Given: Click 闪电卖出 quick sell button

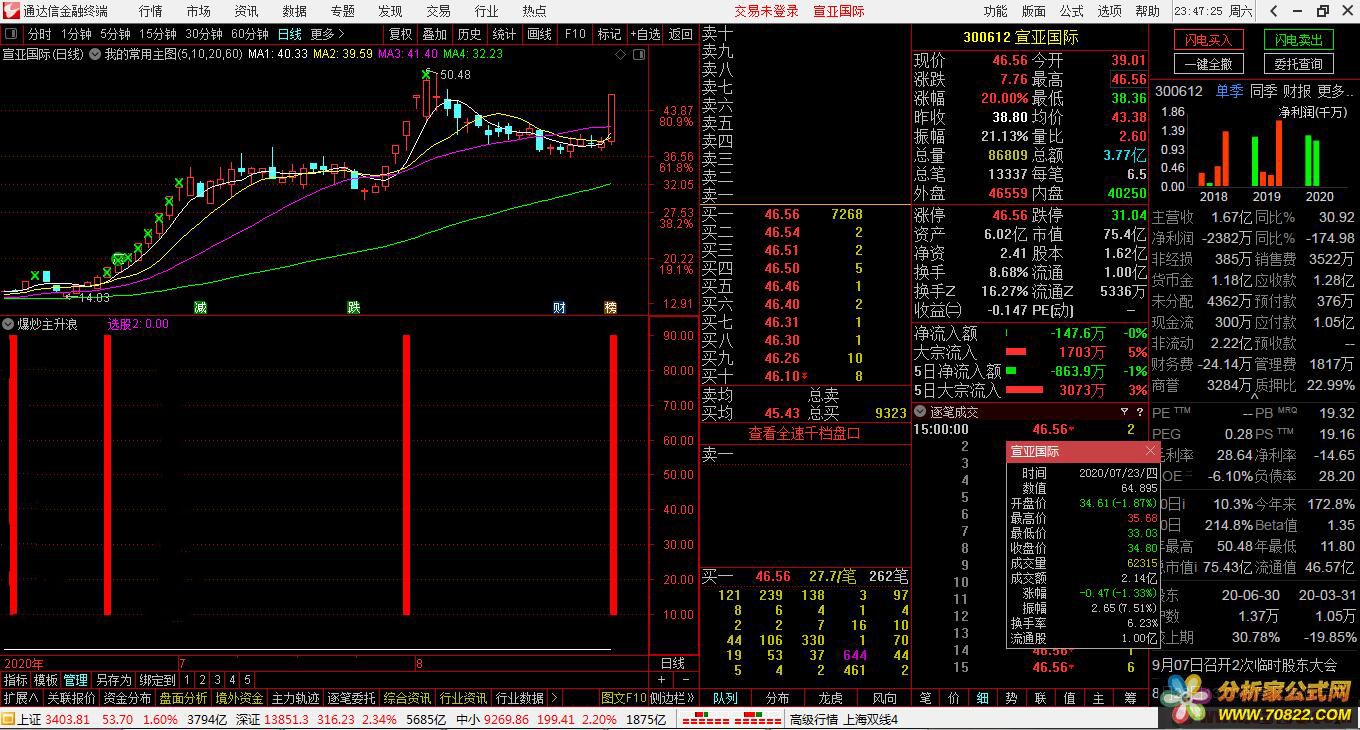Looking at the screenshot, I should coord(1298,40).
